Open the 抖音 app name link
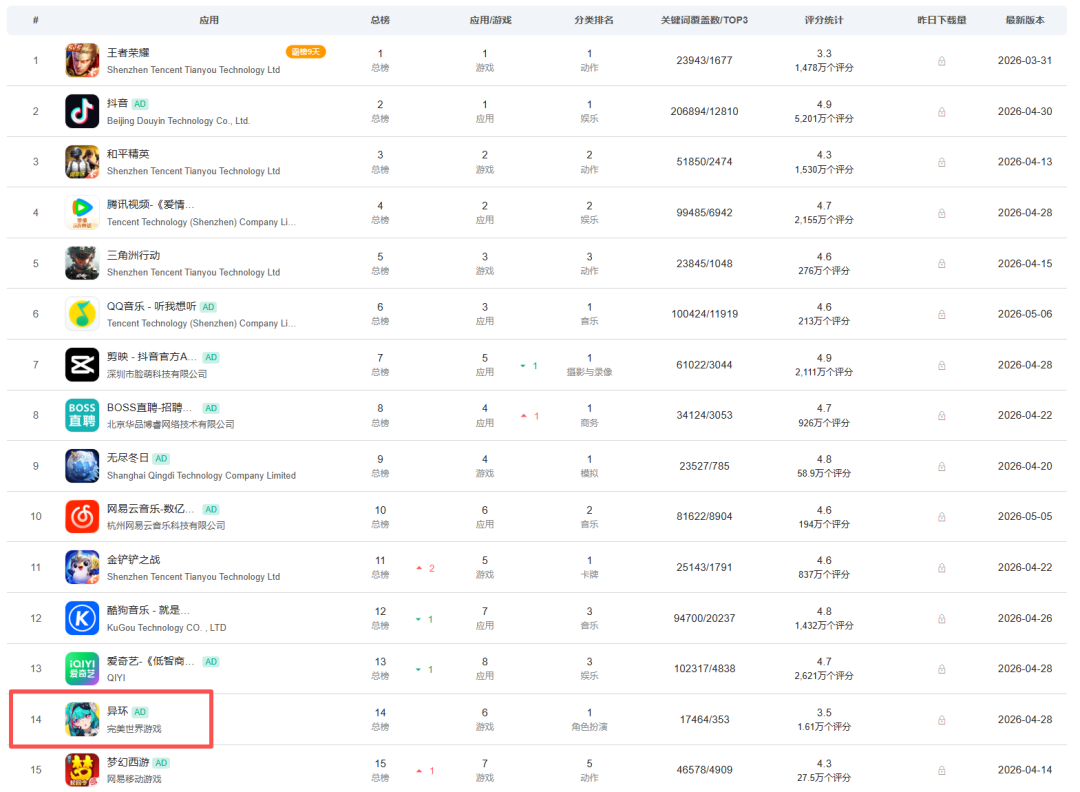1080x792 pixels. [117, 103]
